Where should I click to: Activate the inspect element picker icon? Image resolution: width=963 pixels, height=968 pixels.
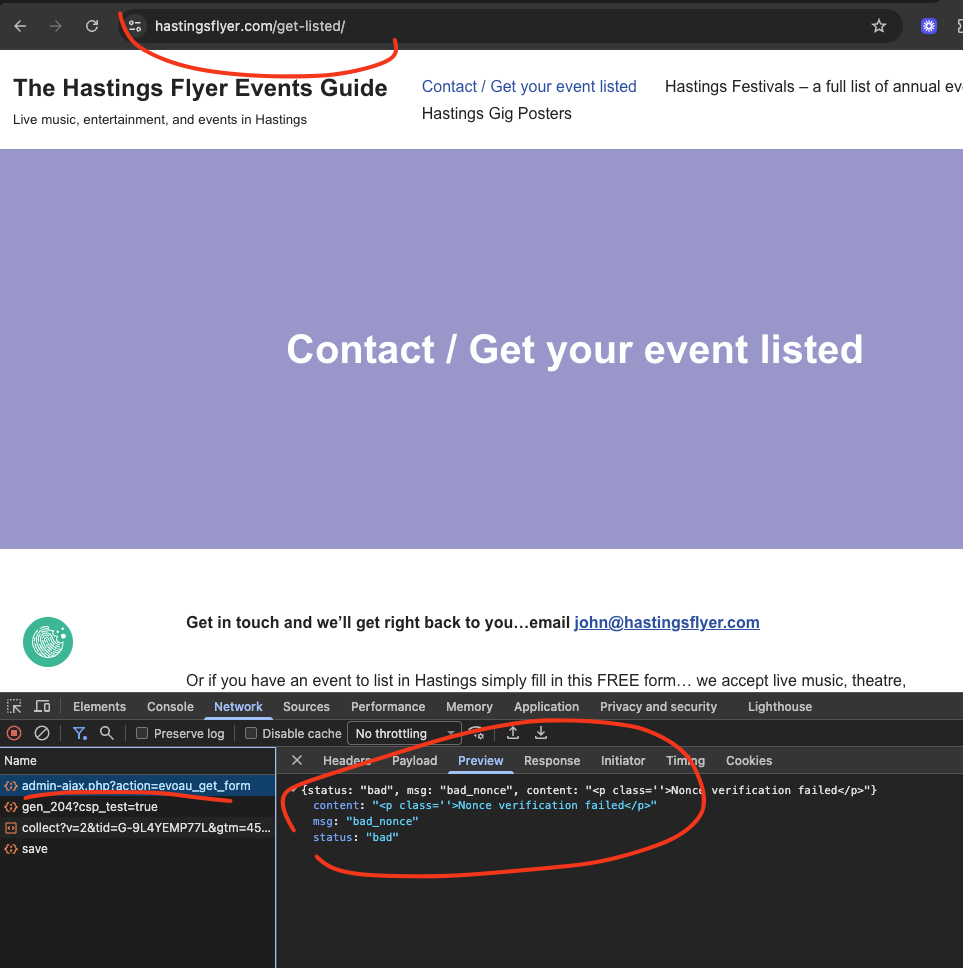pyautogui.click(x=14, y=707)
